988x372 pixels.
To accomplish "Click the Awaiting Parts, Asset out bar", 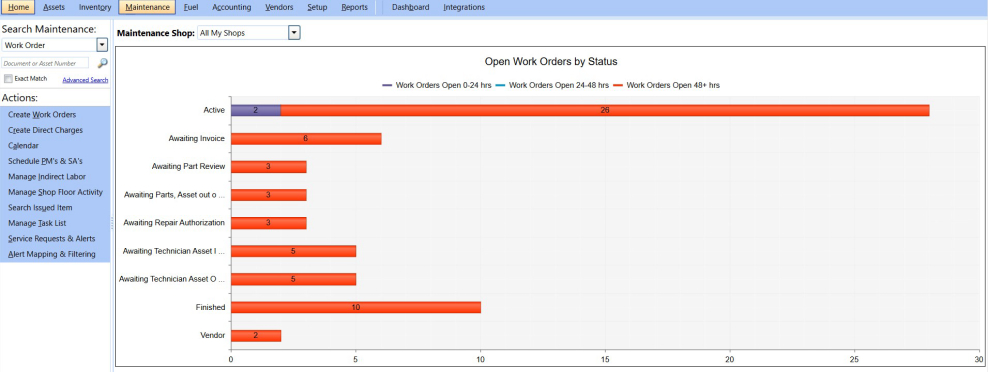I will [x=268, y=195].
